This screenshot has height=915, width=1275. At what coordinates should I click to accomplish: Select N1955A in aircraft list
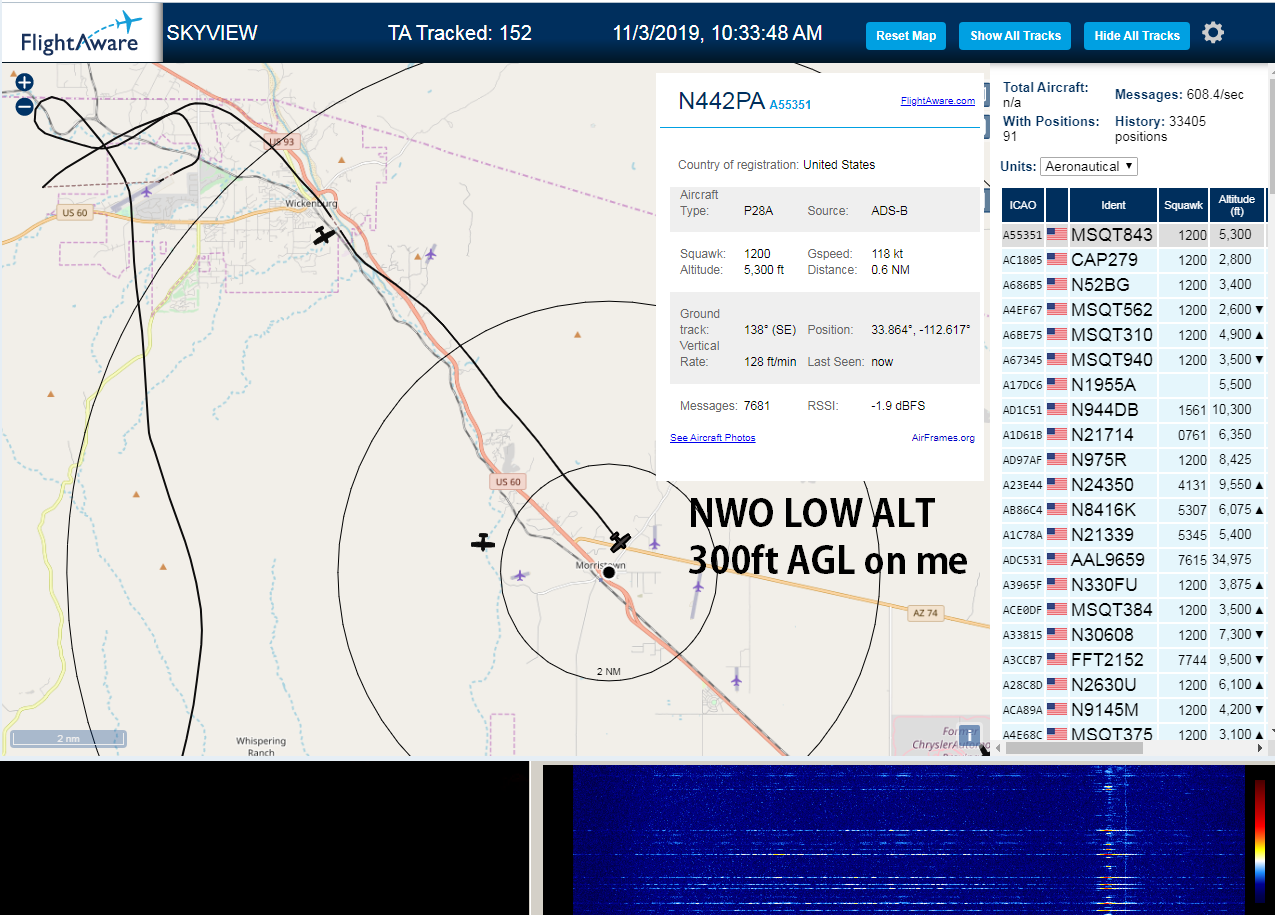coord(1103,385)
